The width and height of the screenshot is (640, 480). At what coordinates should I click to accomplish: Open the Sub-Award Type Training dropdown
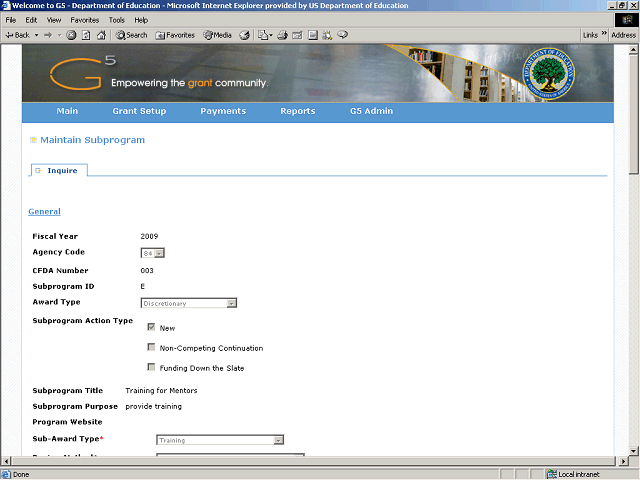coord(278,440)
